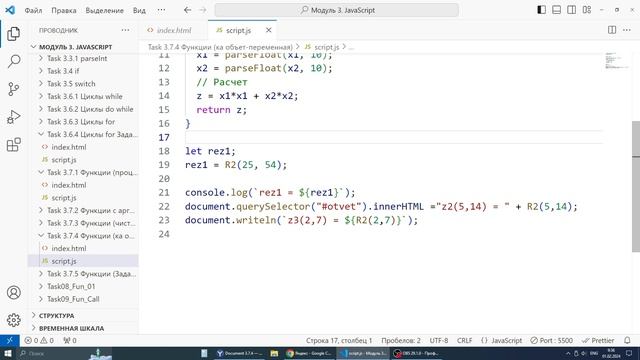Open editor More Actions ellipsis
640x360 pixels.
click(x=627, y=30)
